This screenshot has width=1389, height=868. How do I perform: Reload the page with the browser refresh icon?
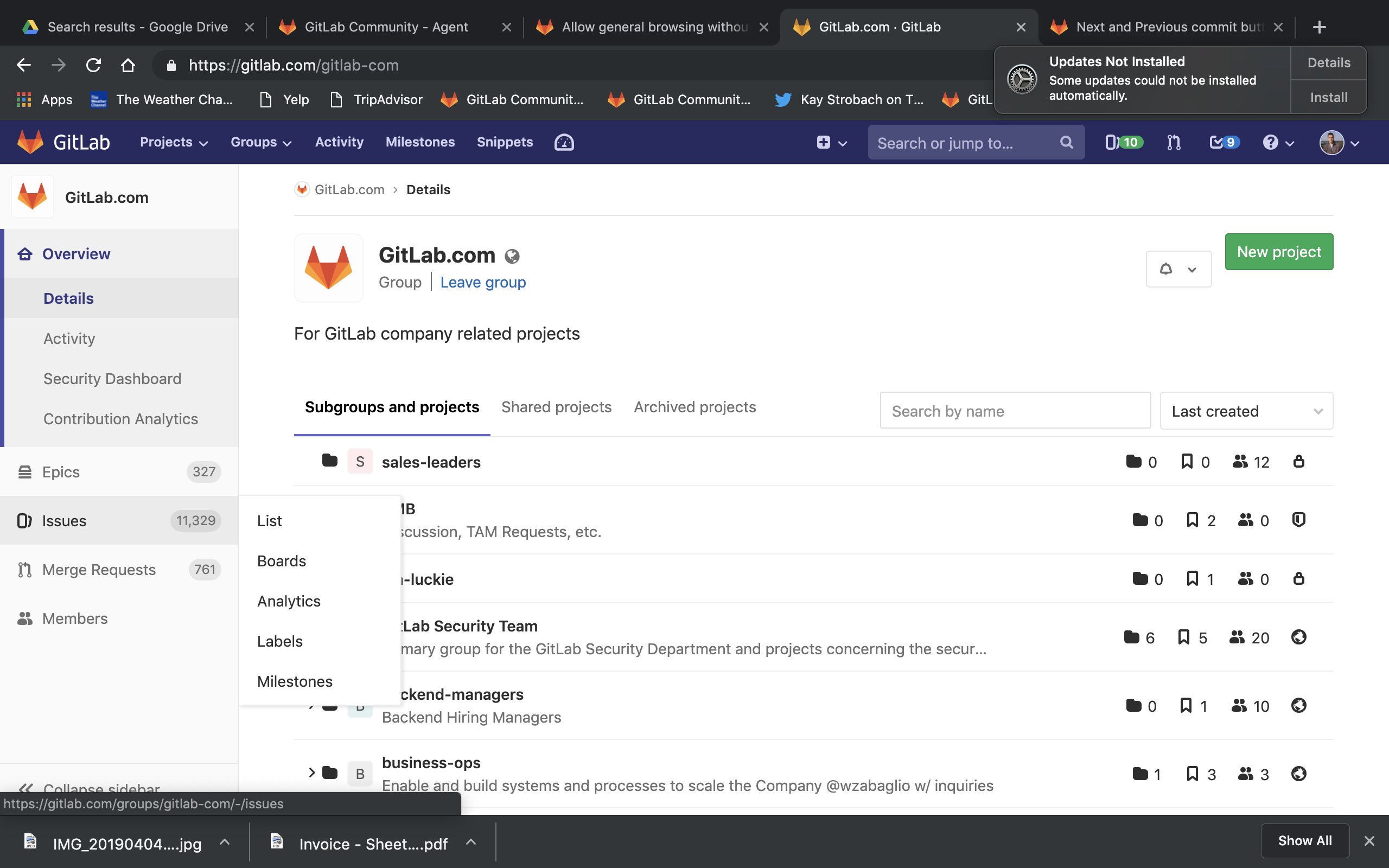click(93, 65)
